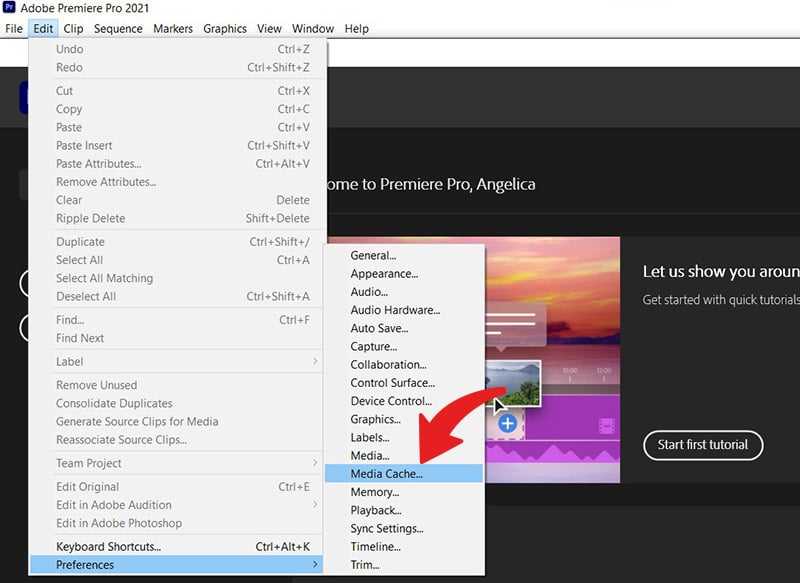Screen dimensions: 800x583
Task: Click the landscape clip thumbnail in tutorial image
Action: tap(512, 384)
